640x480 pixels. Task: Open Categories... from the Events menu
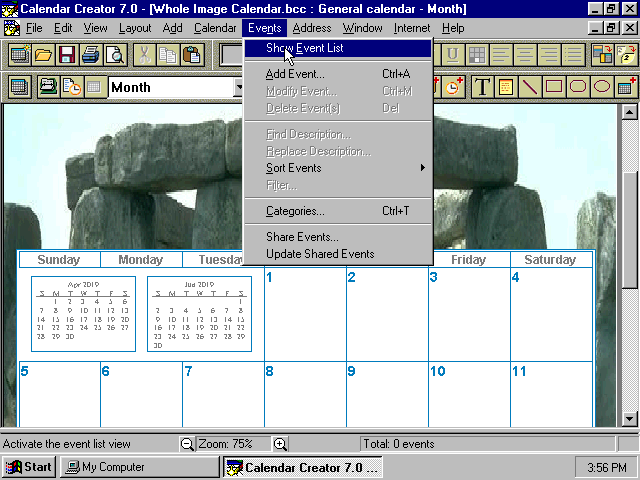[338, 211]
